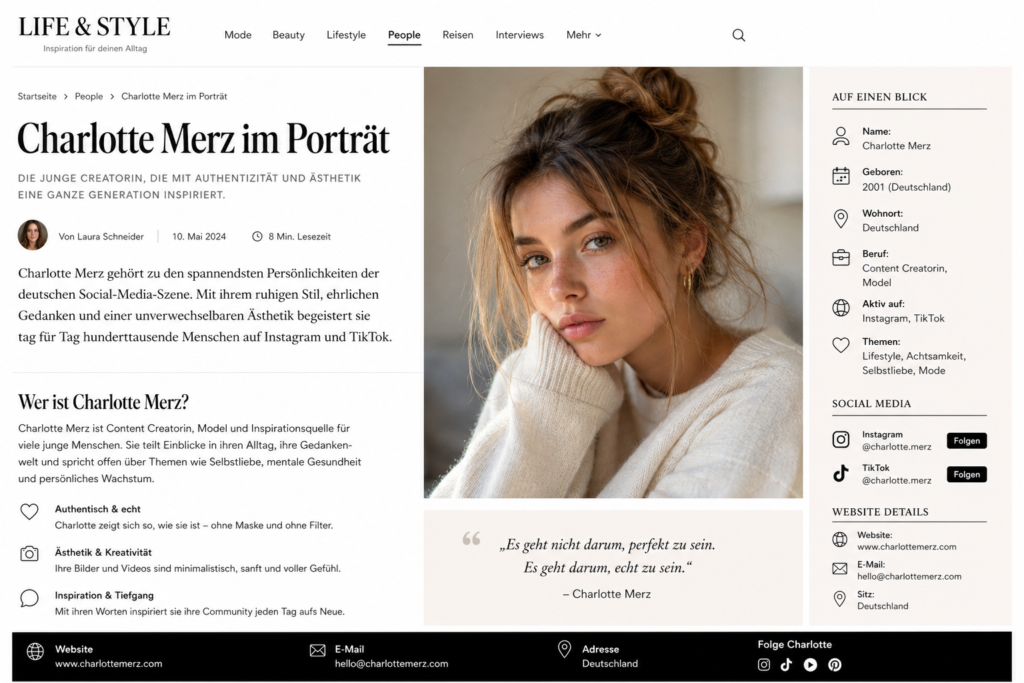Click globe icon in Website Details section
The image size is (1024, 683).
[840, 539]
